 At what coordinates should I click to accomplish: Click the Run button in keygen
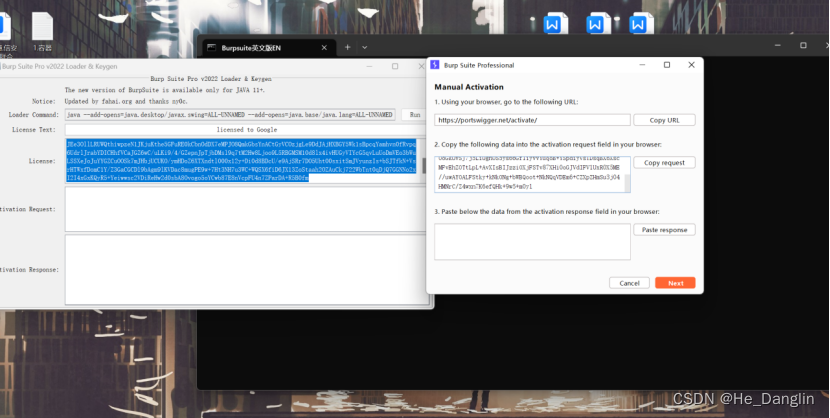click(414, 114)
